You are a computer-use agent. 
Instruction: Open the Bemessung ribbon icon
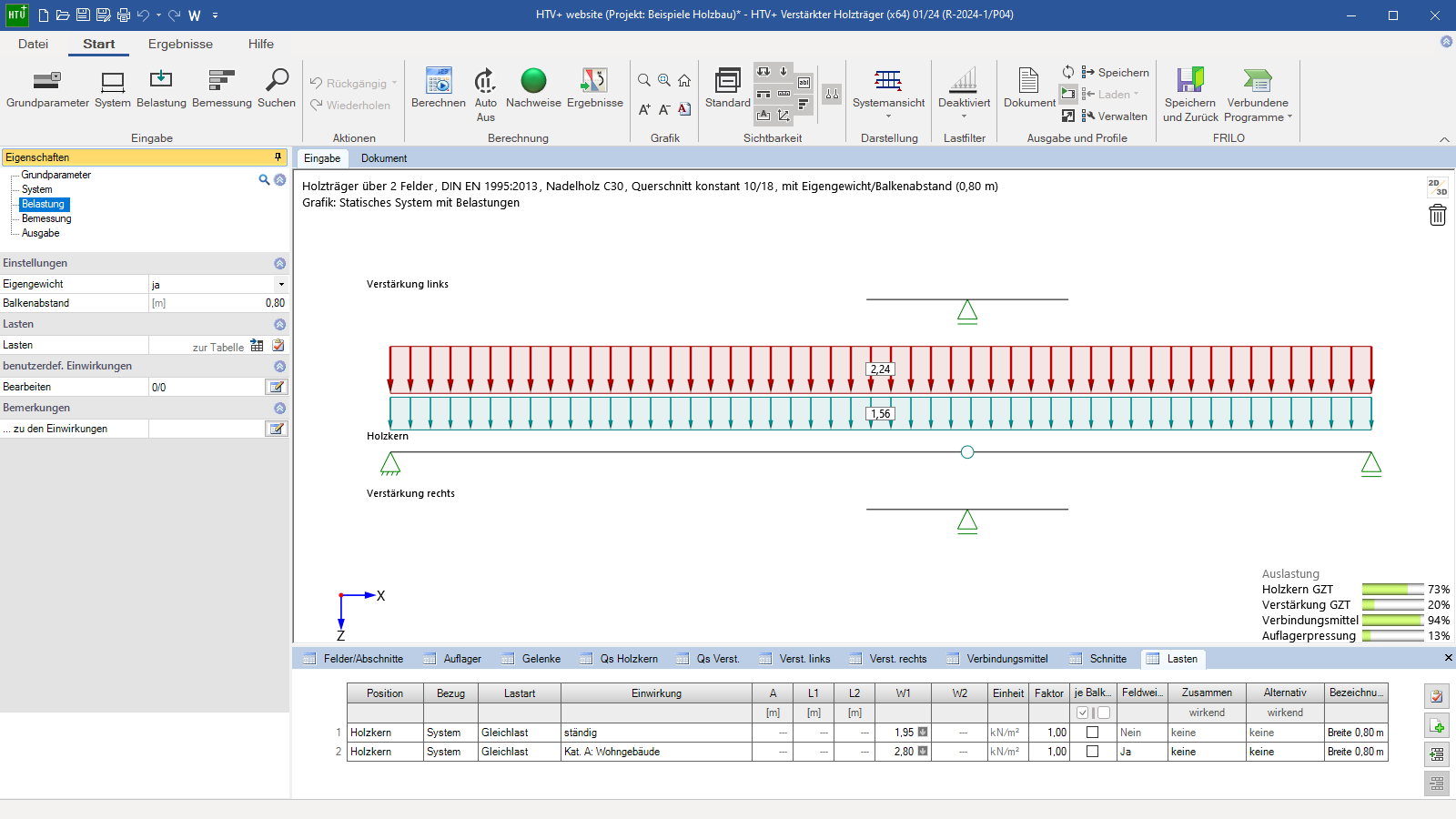coord(222,89)
